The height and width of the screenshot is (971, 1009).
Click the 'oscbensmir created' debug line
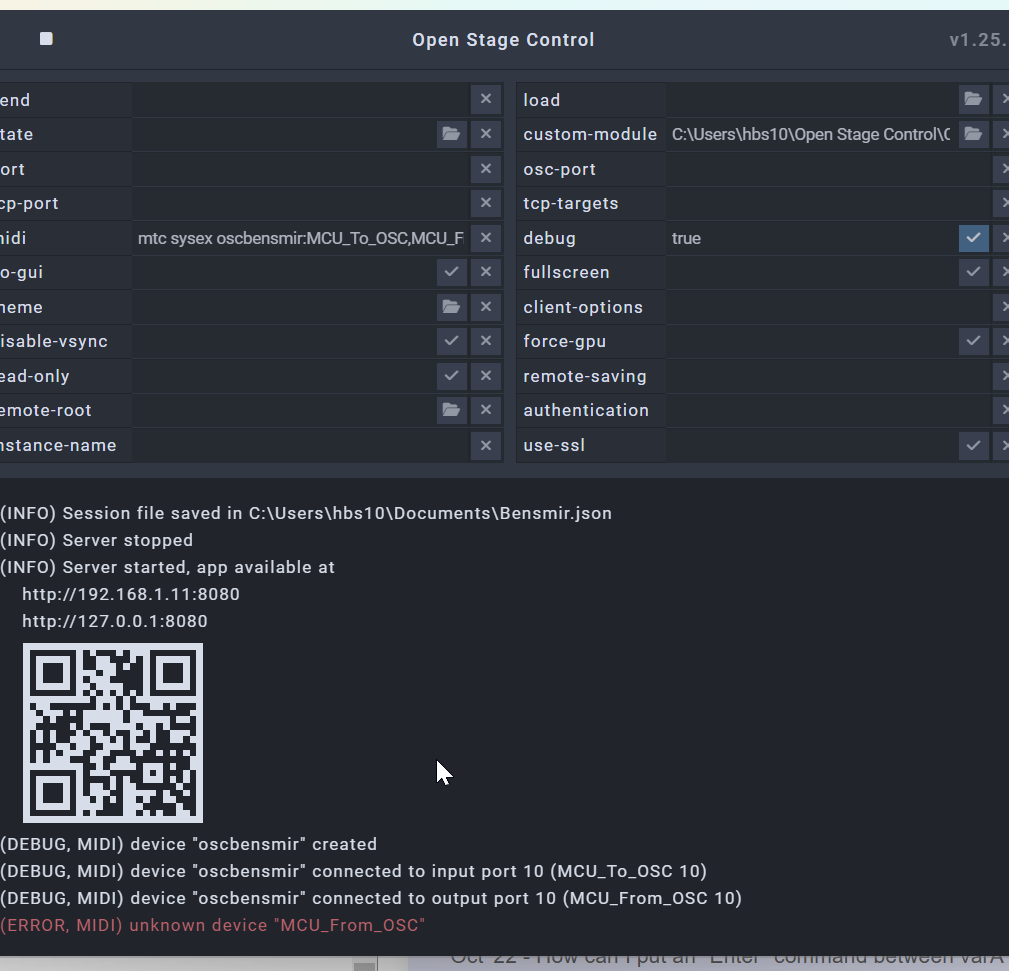(189, 844)
